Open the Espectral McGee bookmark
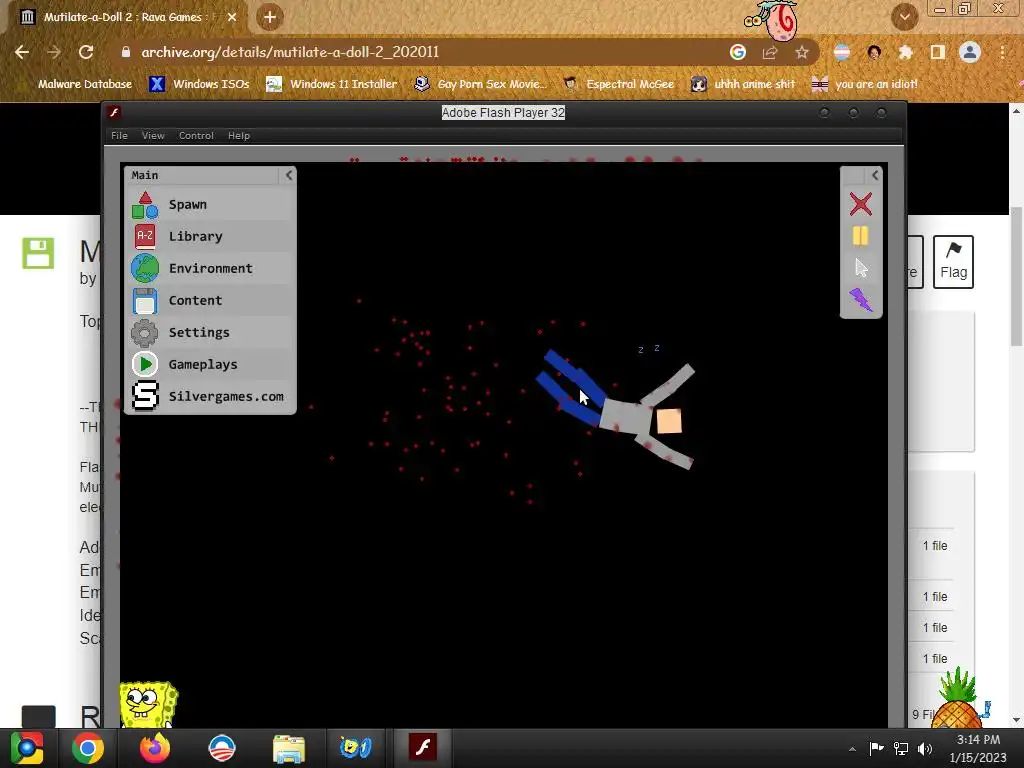 [x=618, y=84]
